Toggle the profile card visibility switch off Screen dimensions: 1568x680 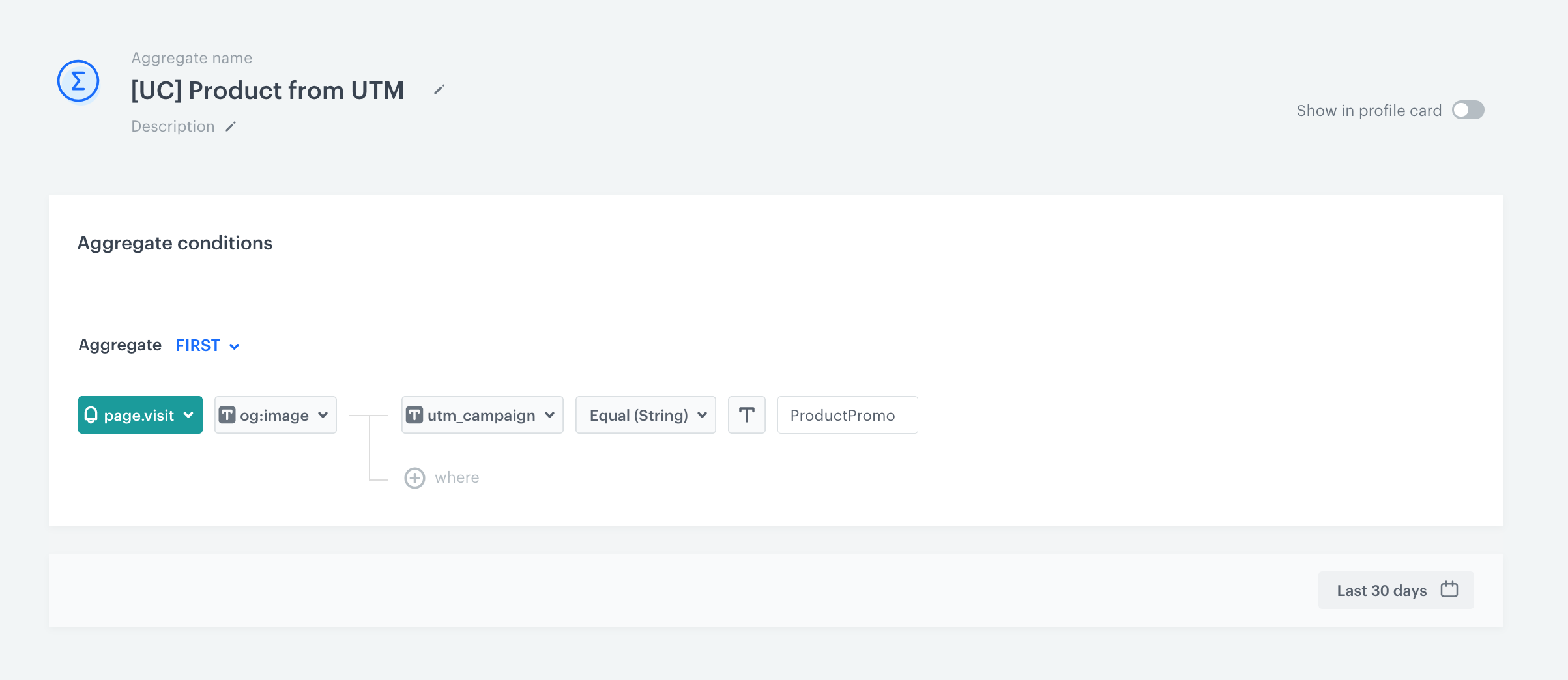click(x=1468, y=110)
